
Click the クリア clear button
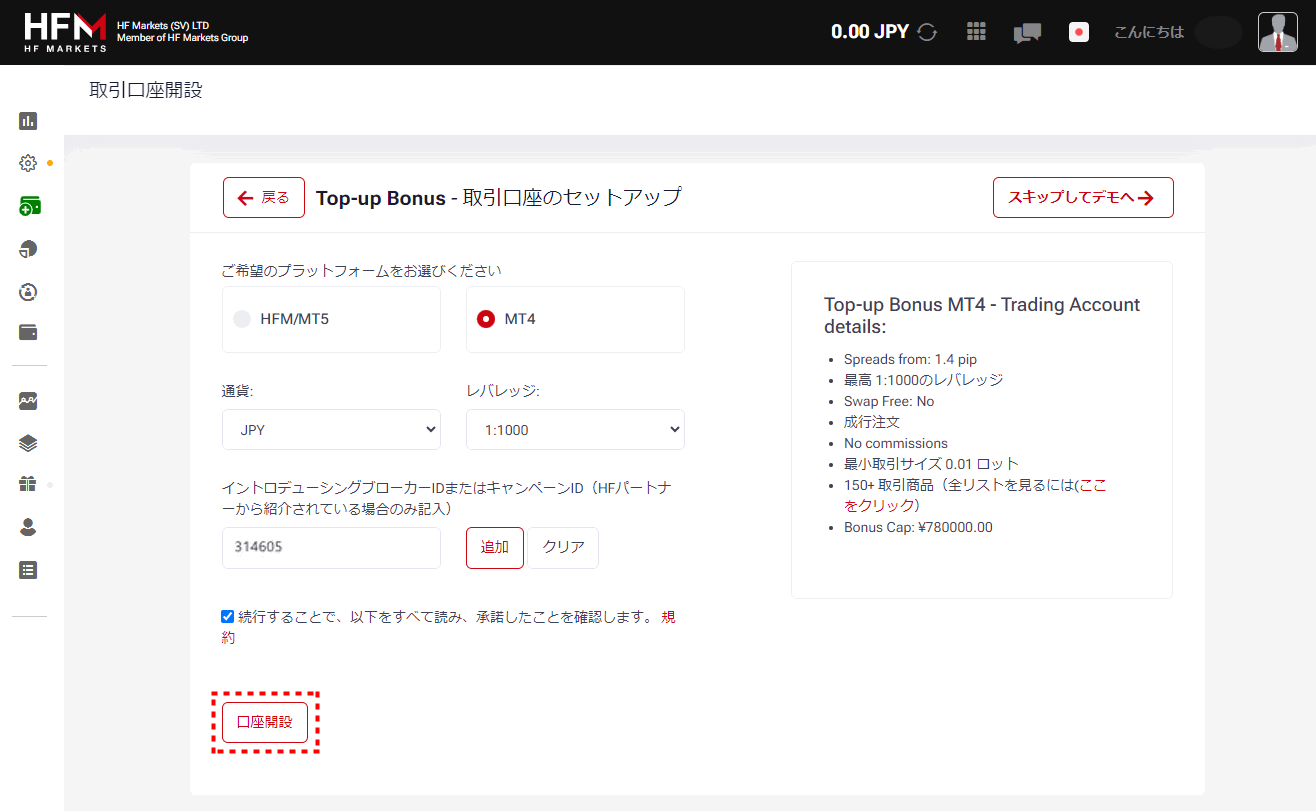click(x=563, y=547)
